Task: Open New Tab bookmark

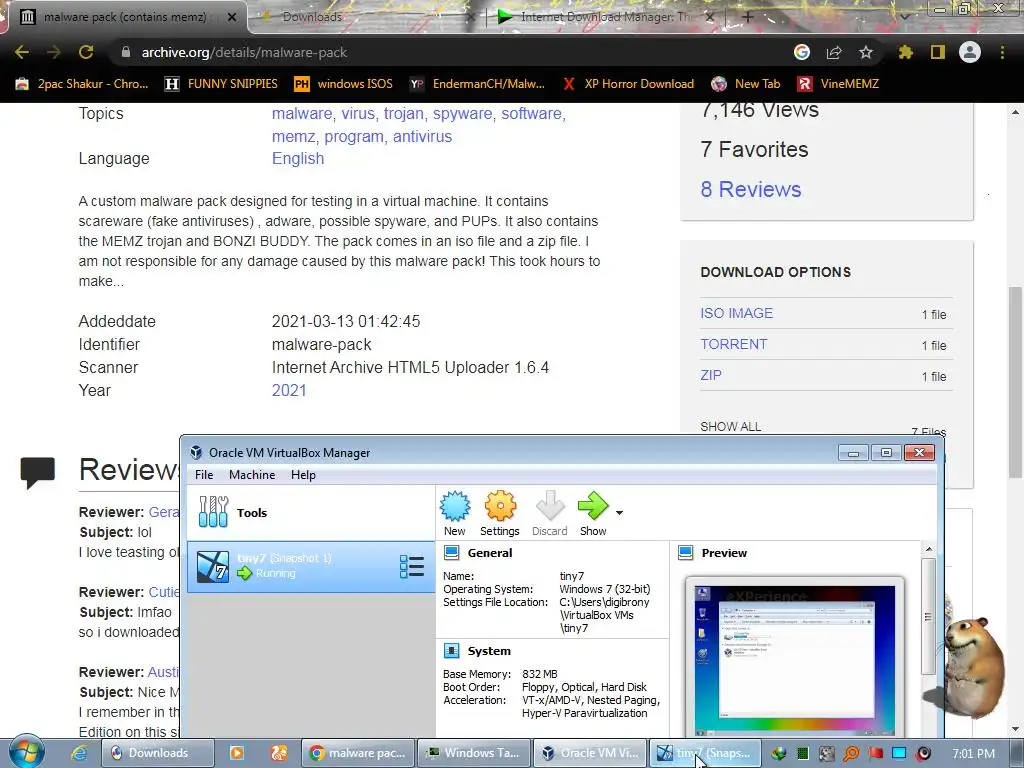Action: (x=746, y=84)
